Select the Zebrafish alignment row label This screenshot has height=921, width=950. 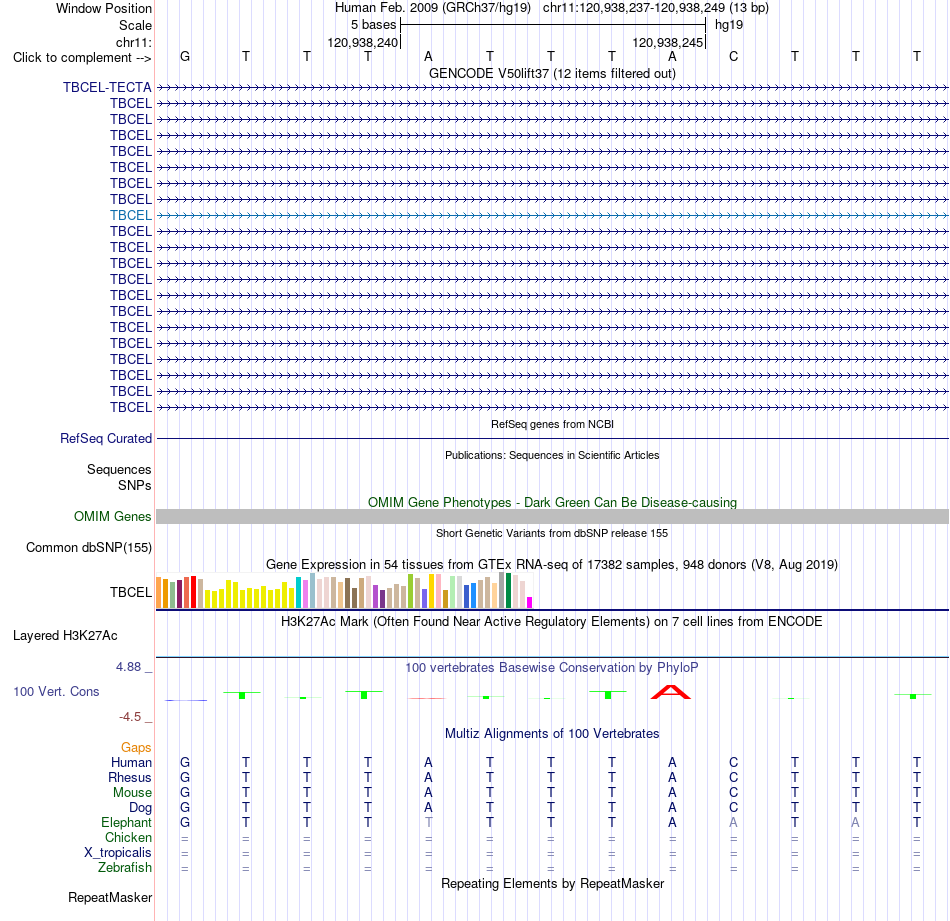(125, 868)
